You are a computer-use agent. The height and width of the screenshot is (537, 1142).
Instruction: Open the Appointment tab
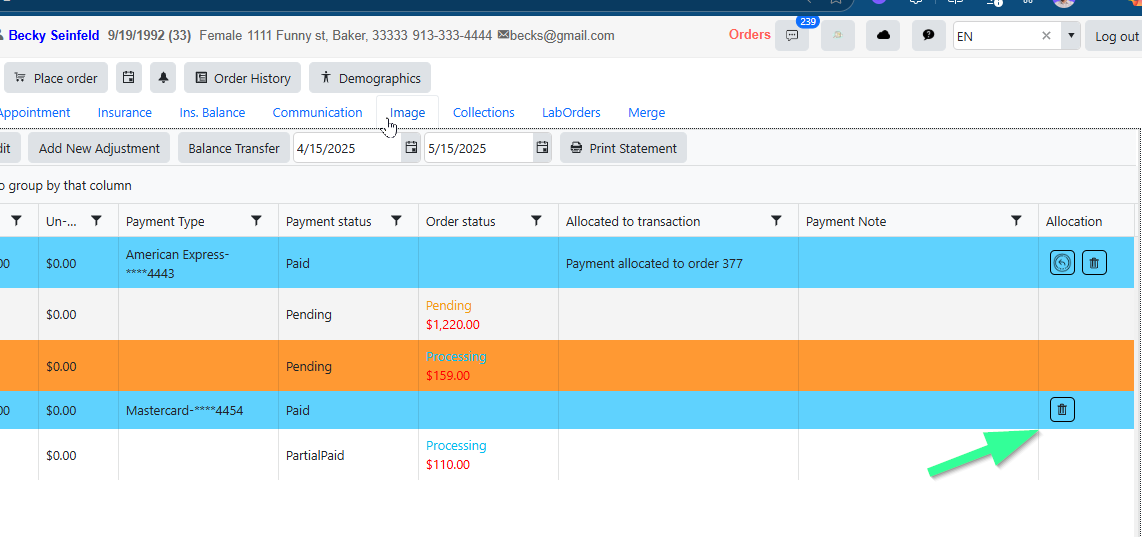pos(34,112)
